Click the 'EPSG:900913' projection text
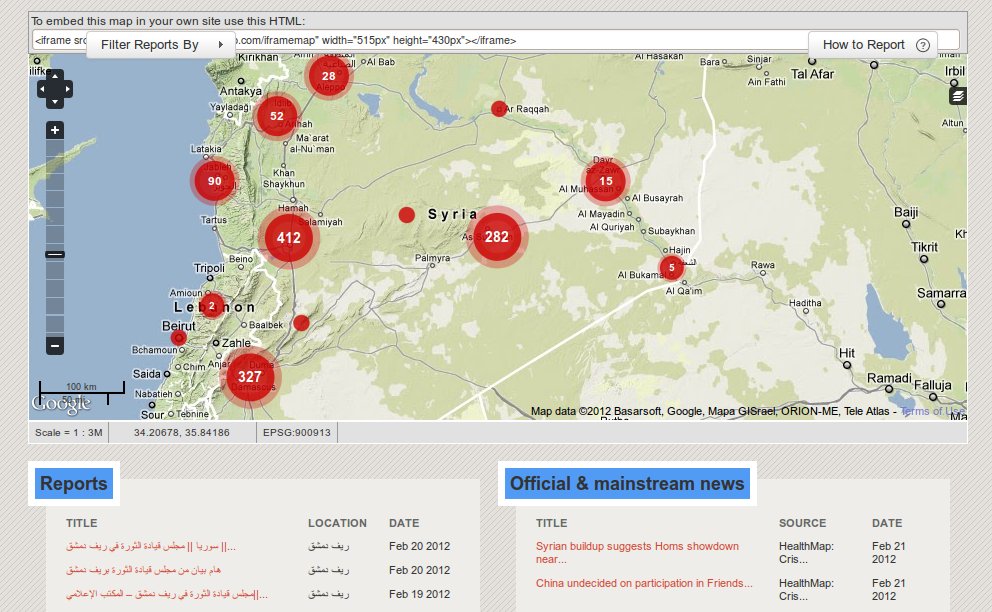992x612 pixels. tap(297, 433)
